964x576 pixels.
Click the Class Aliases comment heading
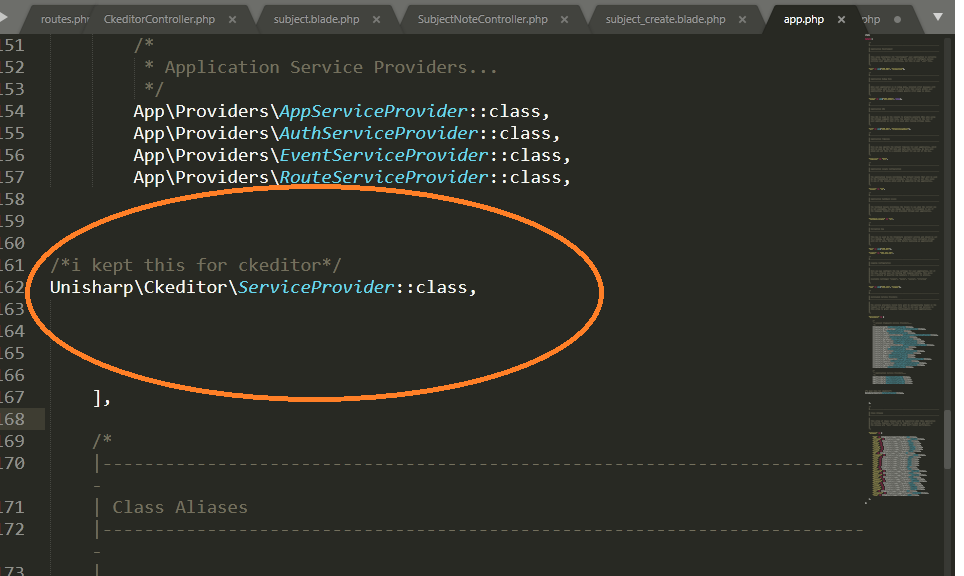180,507
